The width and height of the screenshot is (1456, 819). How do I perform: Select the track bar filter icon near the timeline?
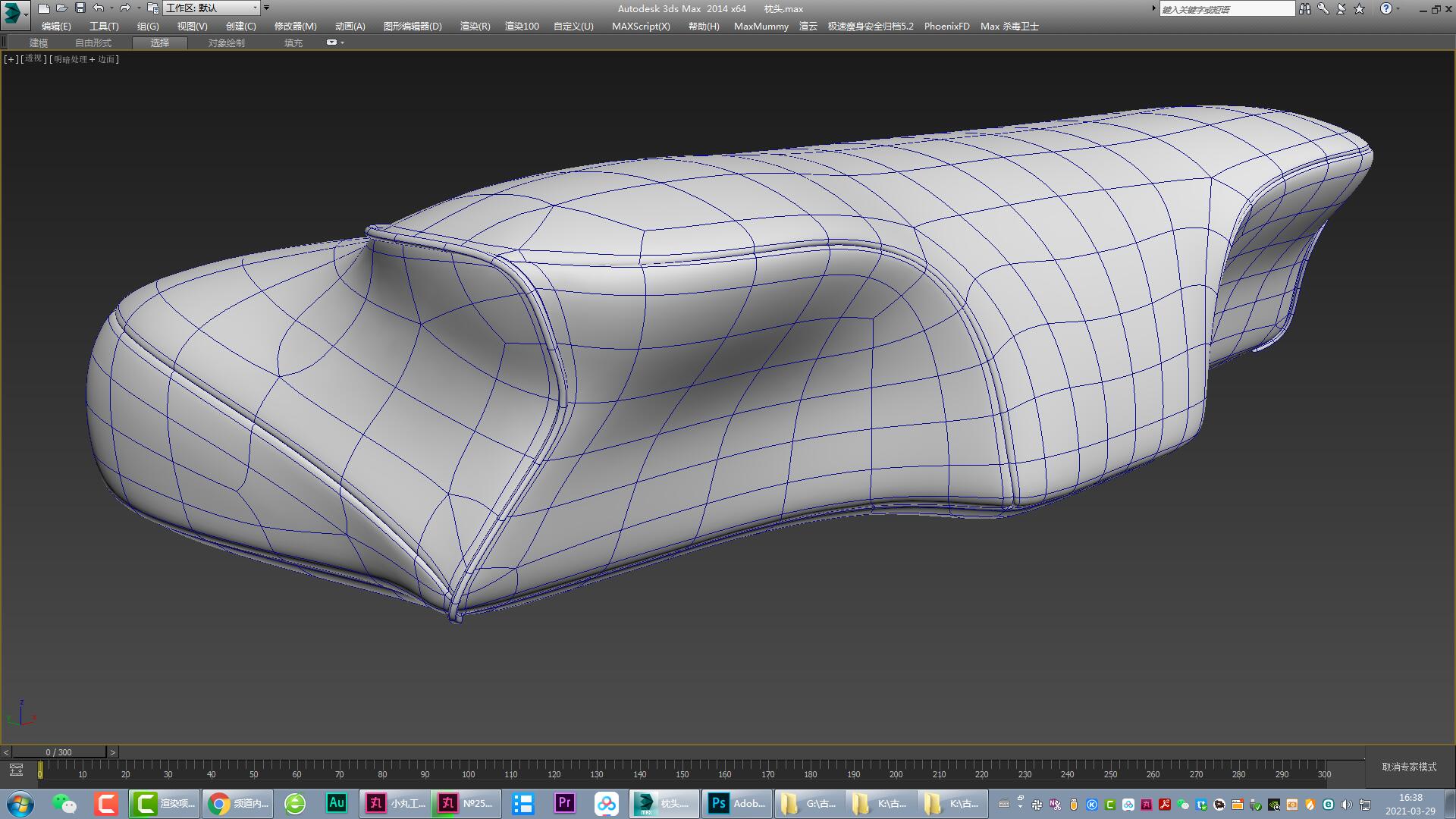point(17,768)
